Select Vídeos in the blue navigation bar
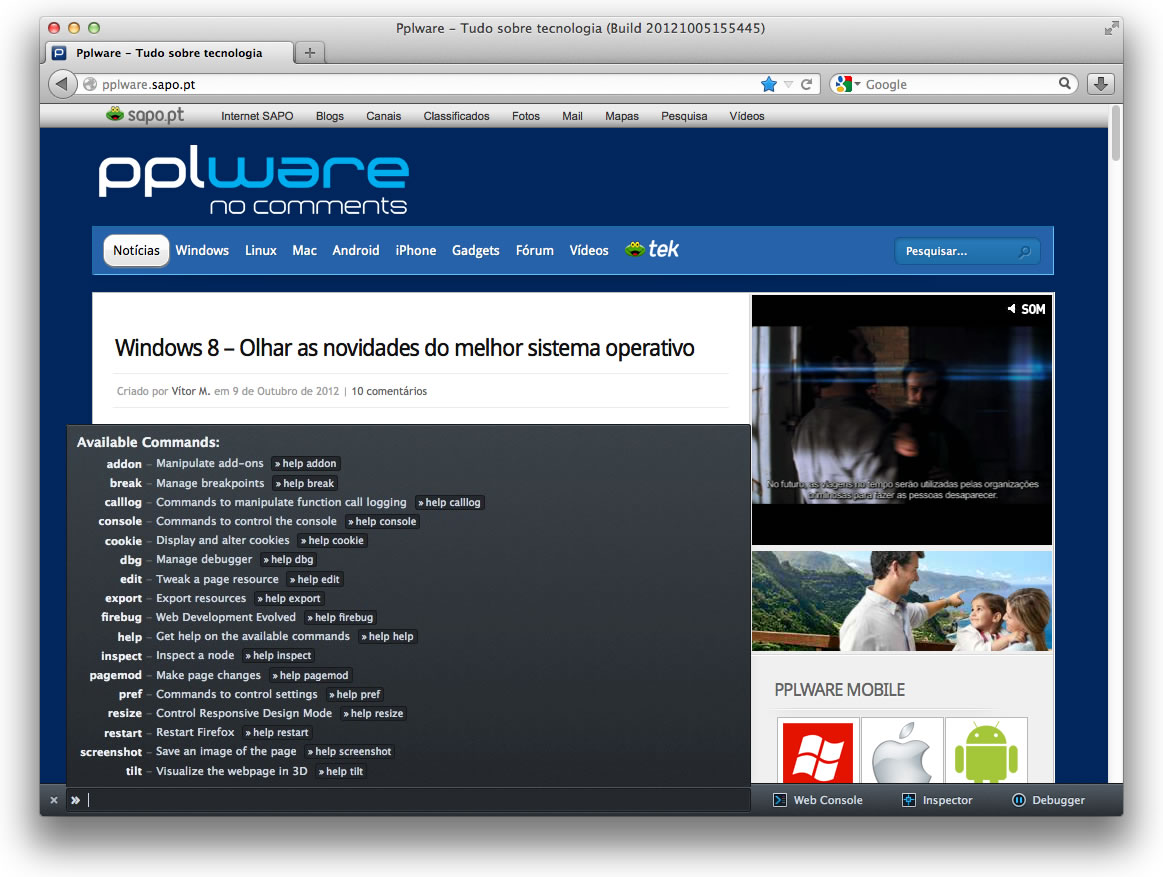The image size is (1163, 877). coord(588,251)
